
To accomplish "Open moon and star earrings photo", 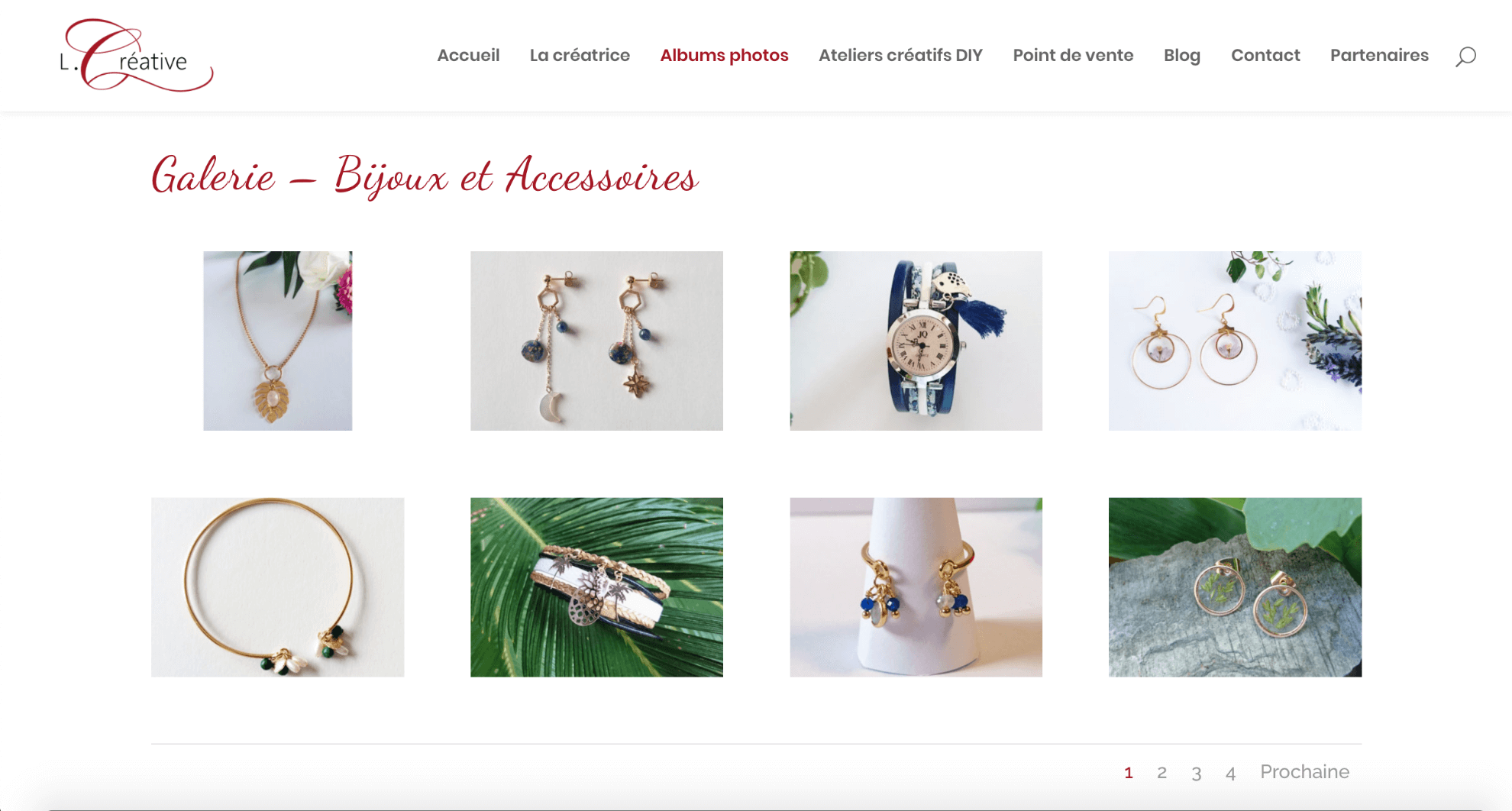I will point(596,341).
